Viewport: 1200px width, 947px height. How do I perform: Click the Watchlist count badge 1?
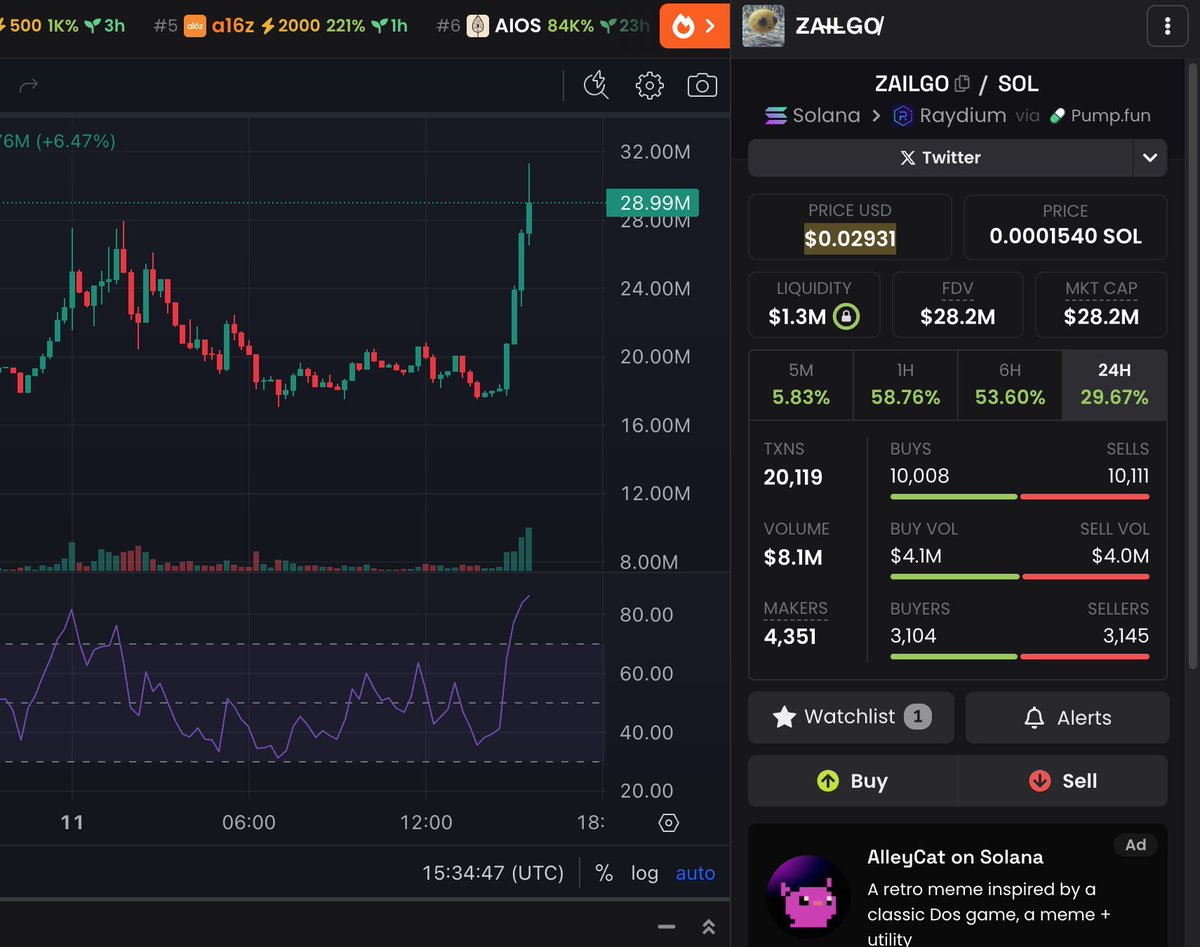point(917,717)
